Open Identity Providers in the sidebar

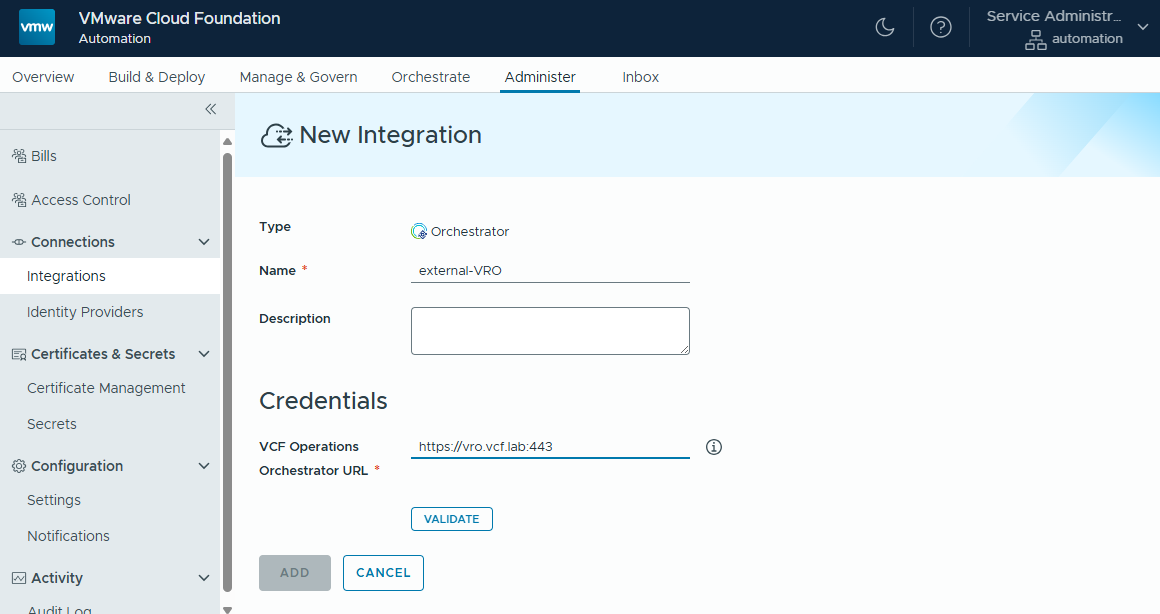pos(85,312)
